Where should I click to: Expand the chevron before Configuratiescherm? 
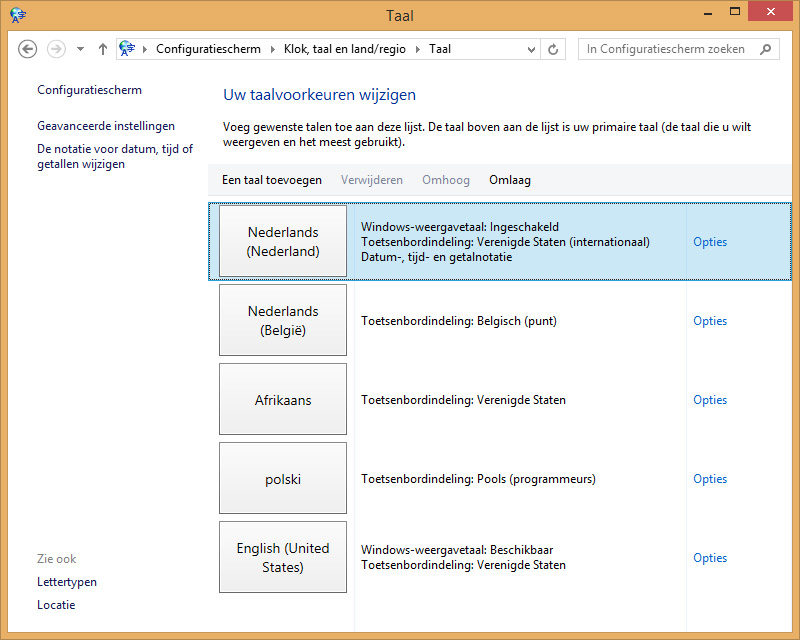tap(145, 49)
